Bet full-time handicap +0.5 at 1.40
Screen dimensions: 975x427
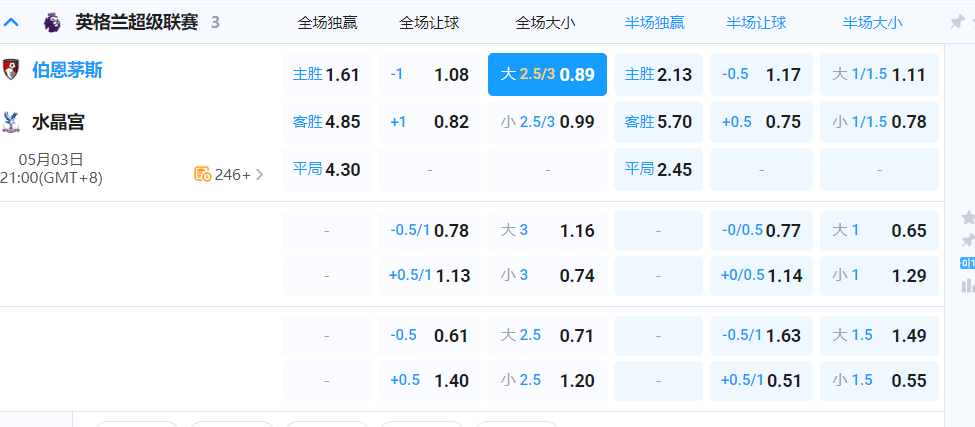tap(429, 380)
